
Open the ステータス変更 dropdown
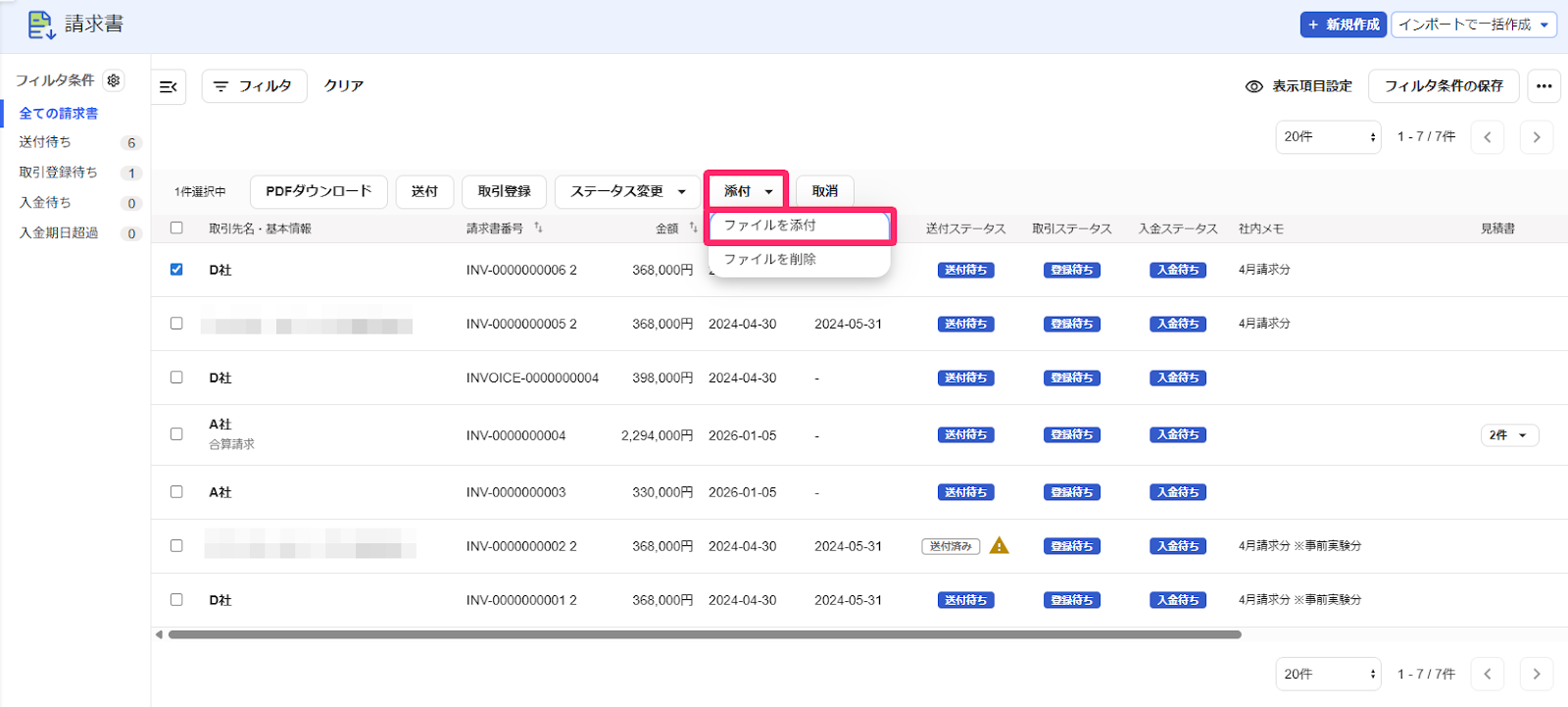[627, 191]
